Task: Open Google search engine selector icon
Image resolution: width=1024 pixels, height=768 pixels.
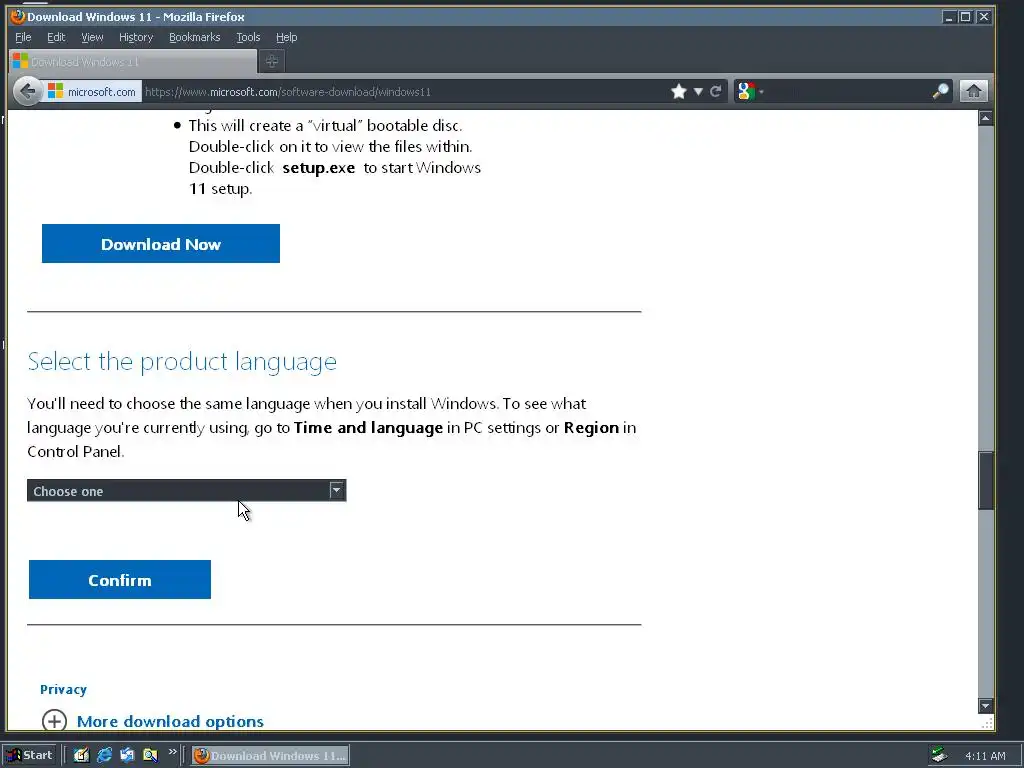Action: 746,91
